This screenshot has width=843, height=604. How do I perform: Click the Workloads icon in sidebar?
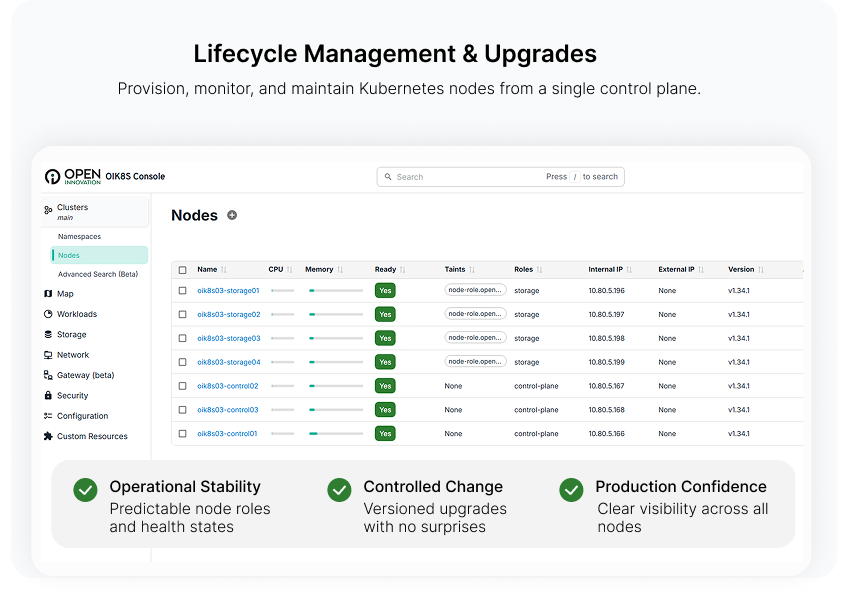click(x=48, y=314)
